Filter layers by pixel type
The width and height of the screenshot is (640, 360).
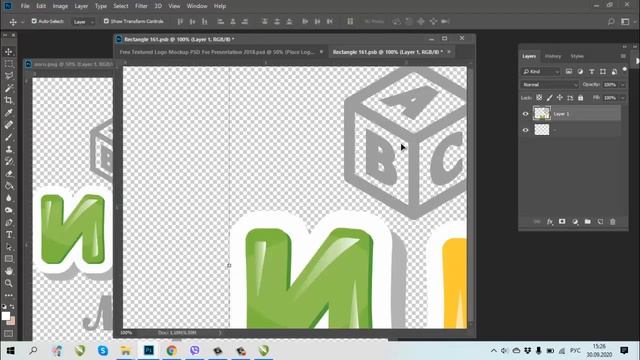pyautogui.click(x=569, y=71)
